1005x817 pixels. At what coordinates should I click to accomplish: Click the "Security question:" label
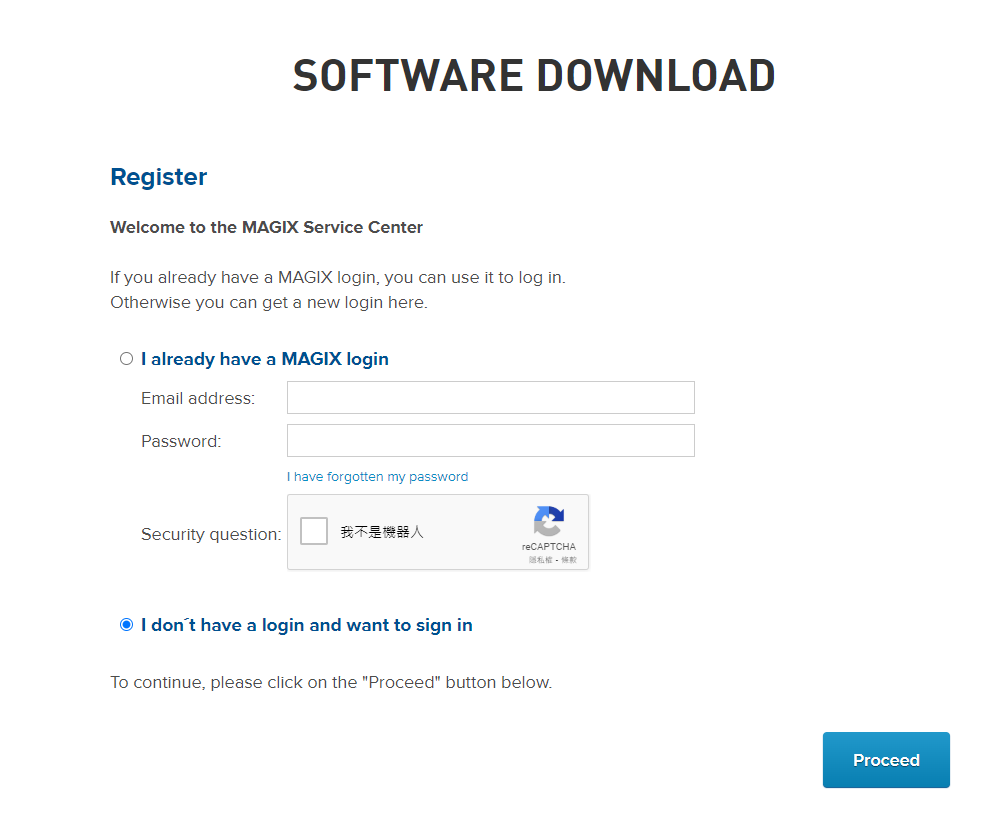point(211,534)
